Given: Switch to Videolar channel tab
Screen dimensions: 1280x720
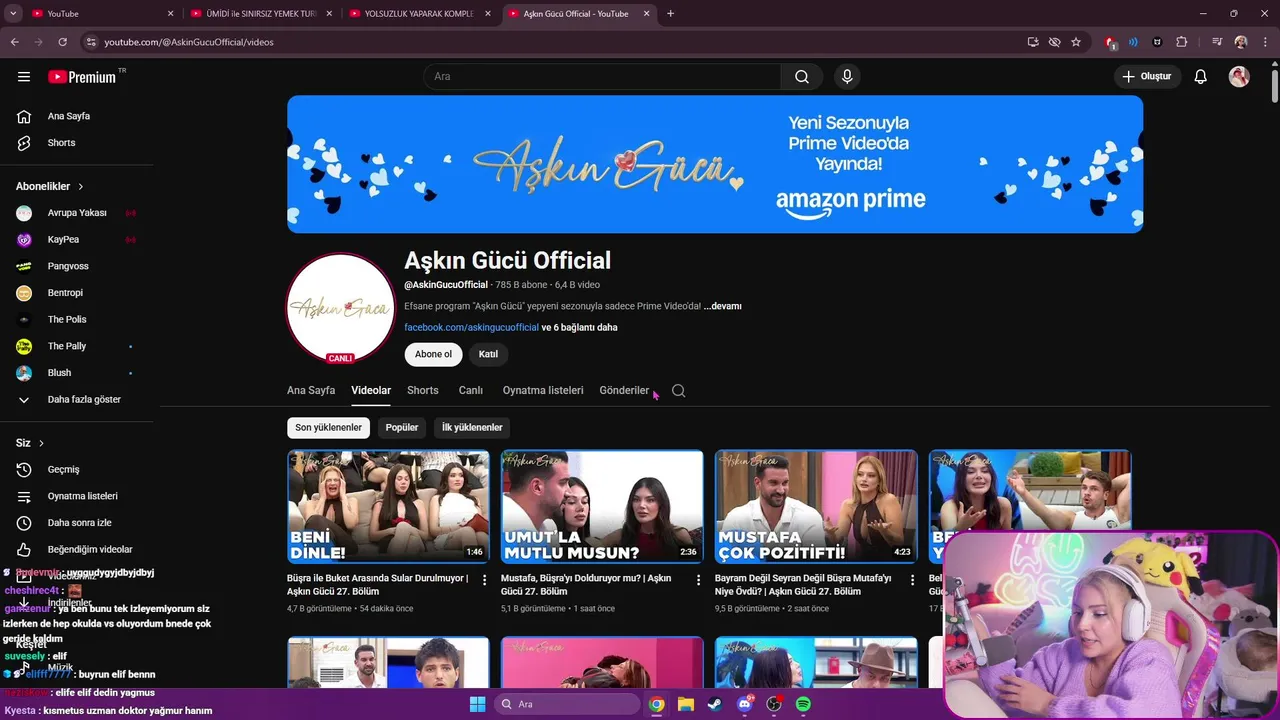Looking at the screenshot, I should pos(371,391).
